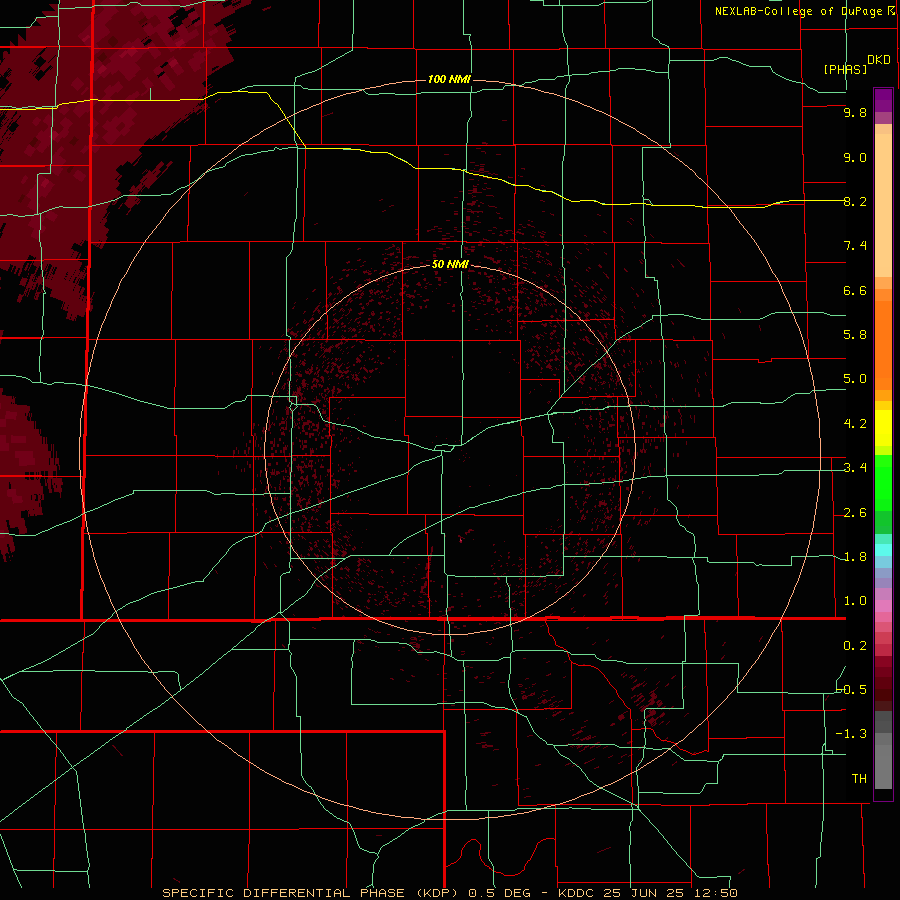Click the 50 NMI range ring label

point(450,264)
